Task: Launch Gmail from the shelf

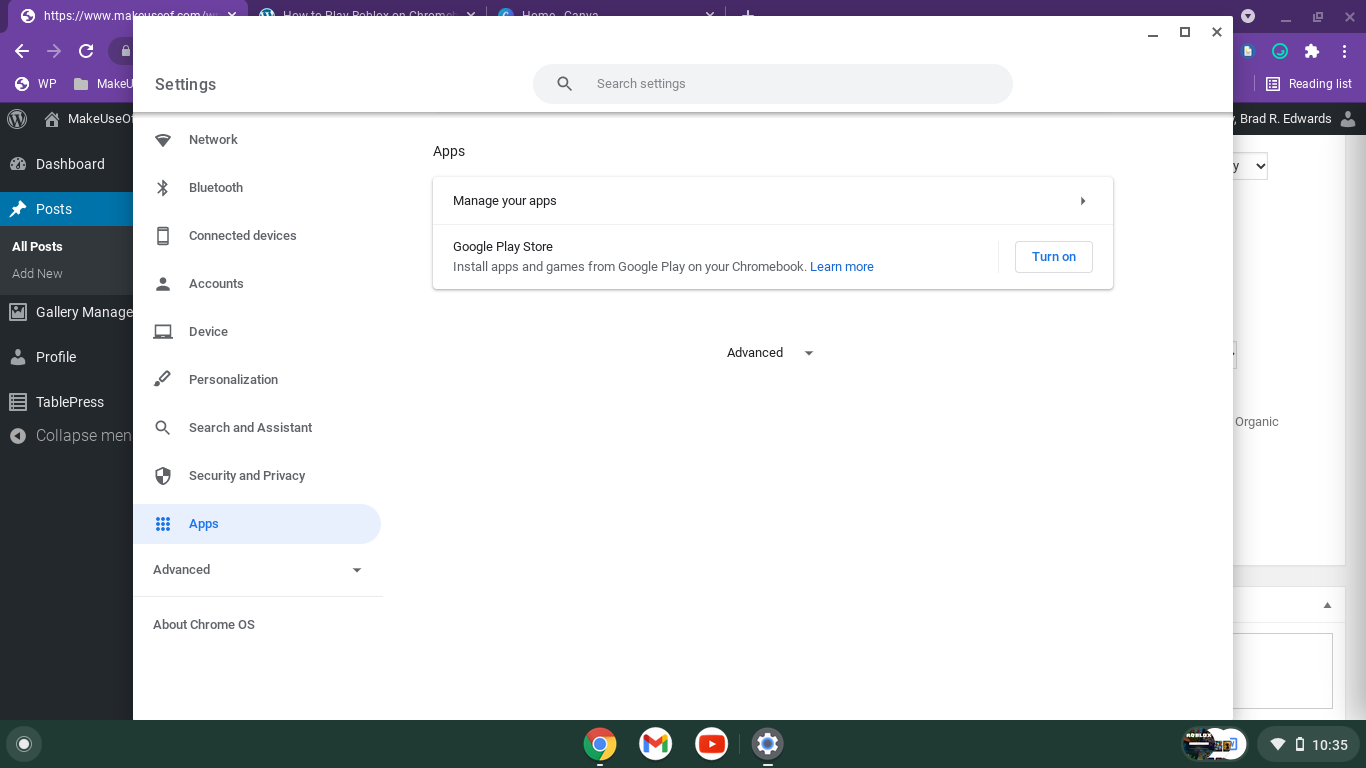Action: coord(655,744)
